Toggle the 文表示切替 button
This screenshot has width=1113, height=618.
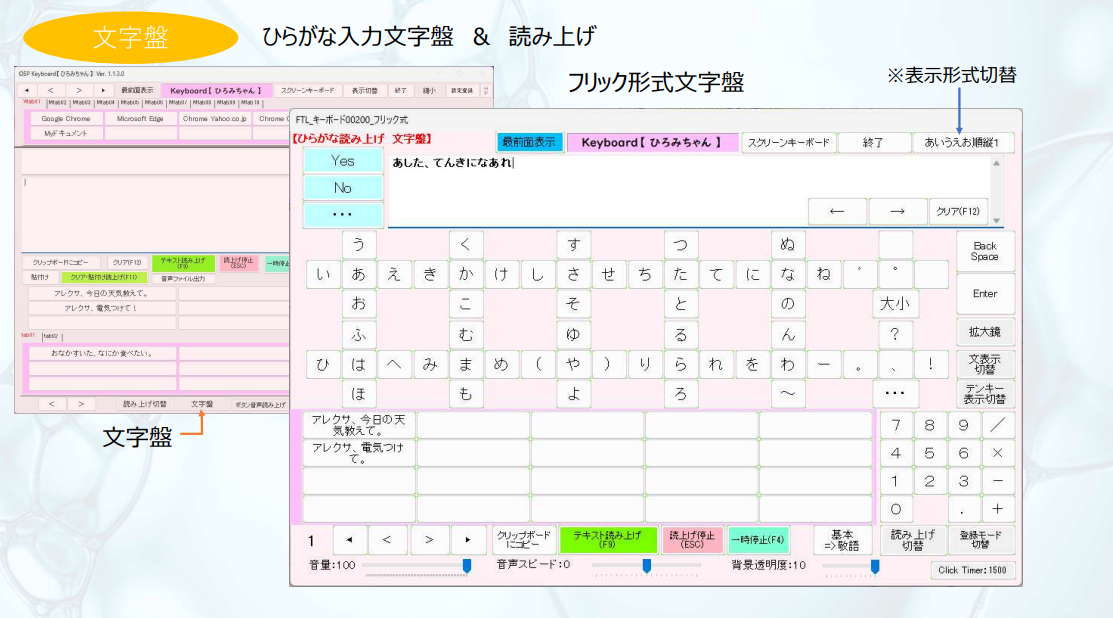click(x=985, y=364)
